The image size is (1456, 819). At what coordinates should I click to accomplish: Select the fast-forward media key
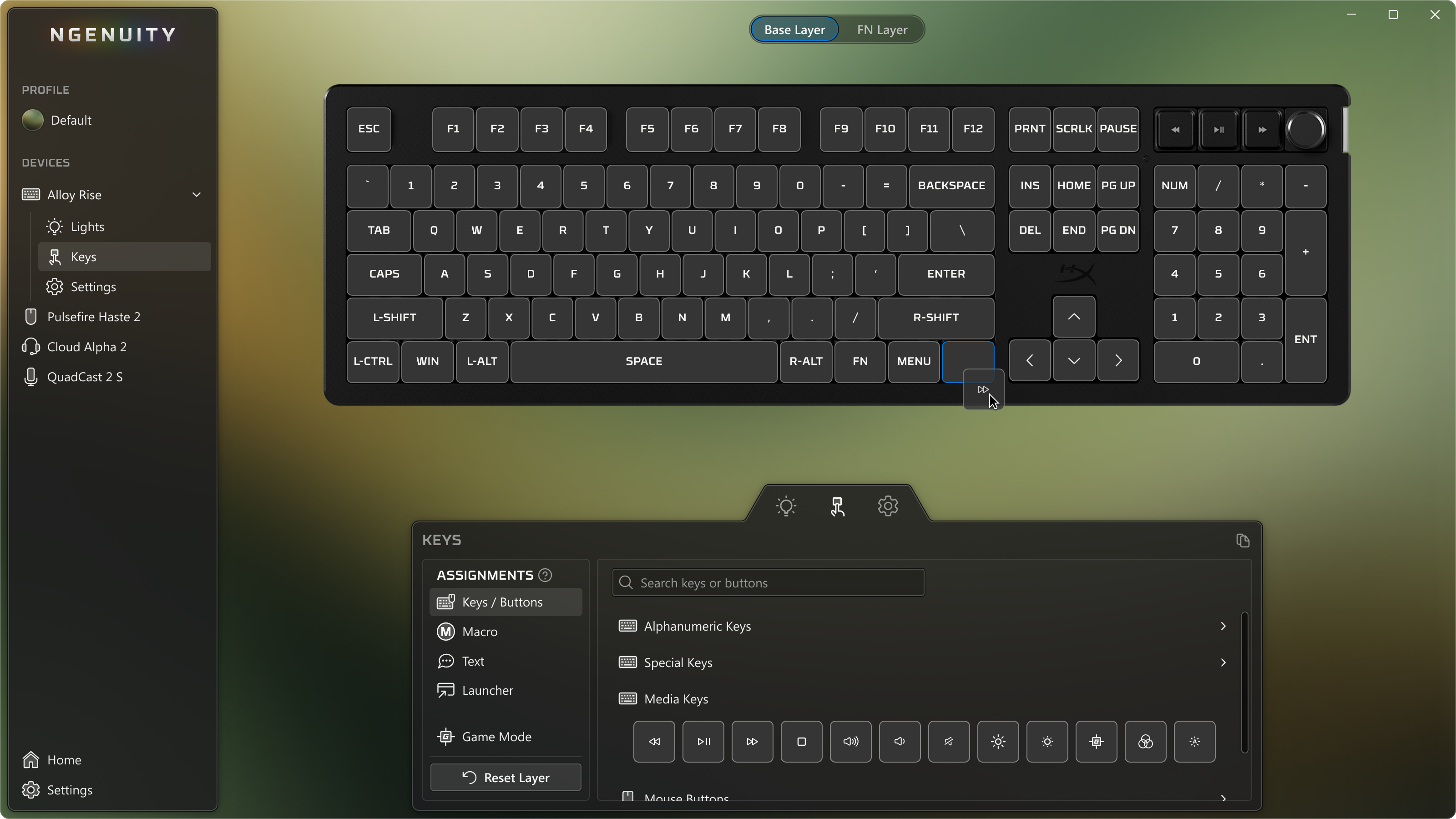752,742
